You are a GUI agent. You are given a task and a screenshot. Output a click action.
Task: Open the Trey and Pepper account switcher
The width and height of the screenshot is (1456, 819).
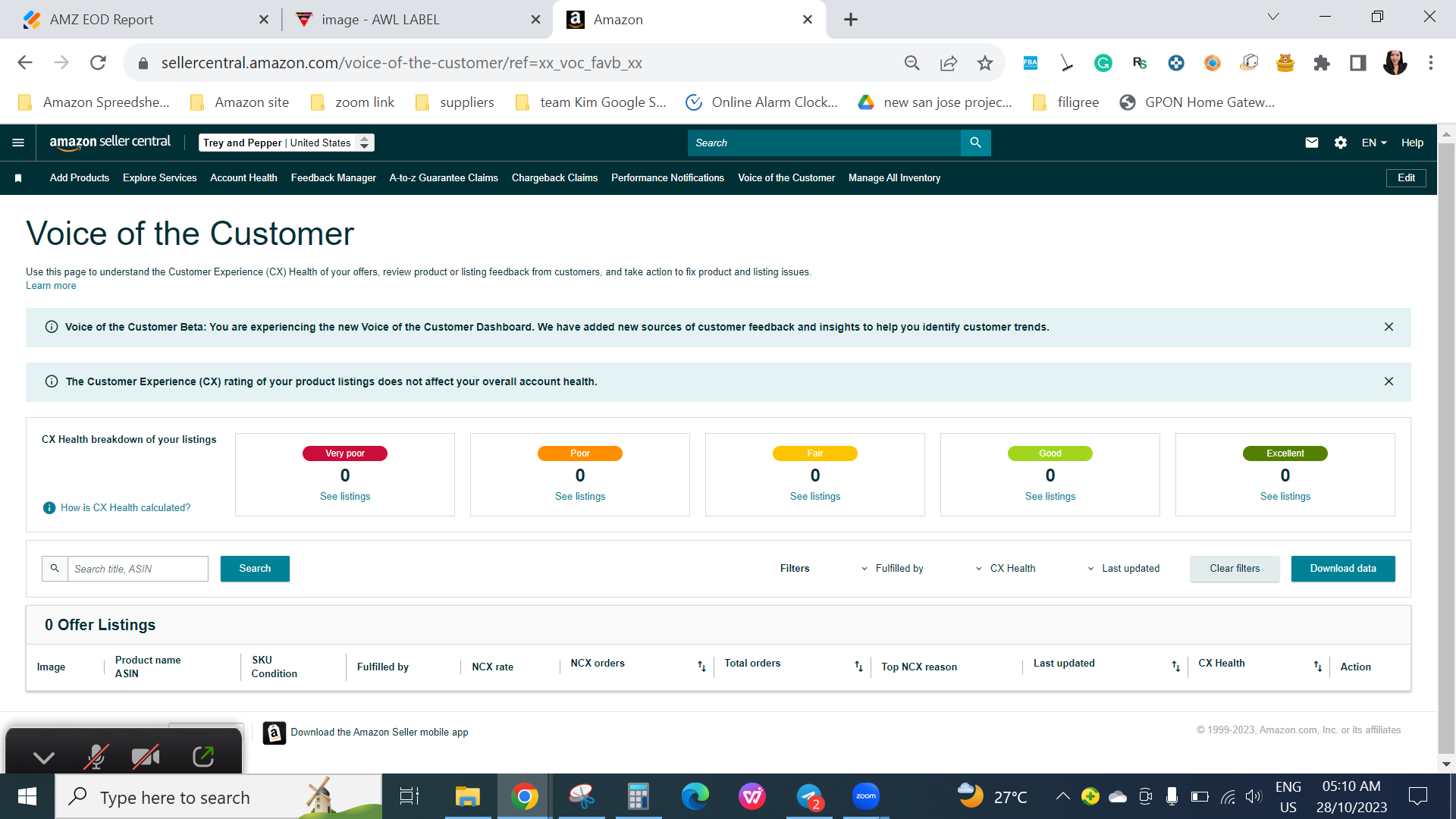point(287,143)
